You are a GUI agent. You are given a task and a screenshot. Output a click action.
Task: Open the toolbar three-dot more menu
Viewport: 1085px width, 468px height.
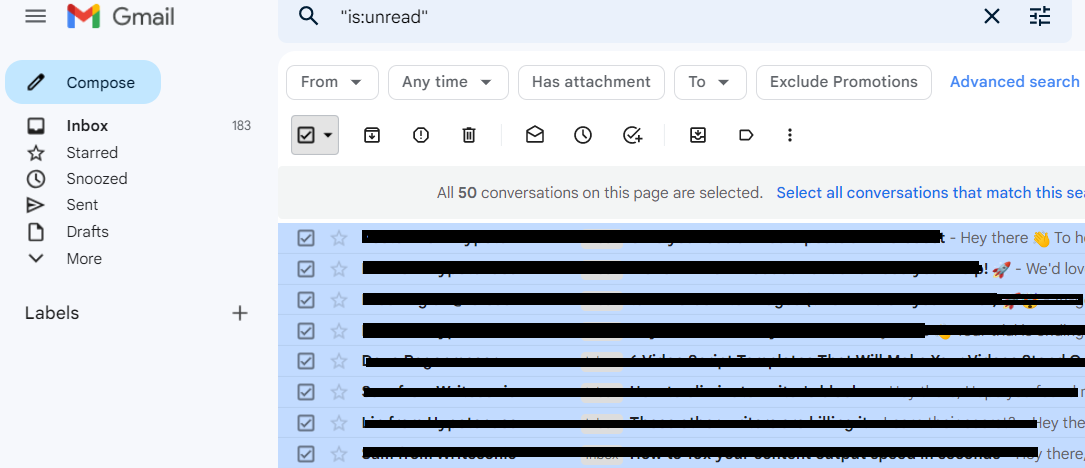790,135
